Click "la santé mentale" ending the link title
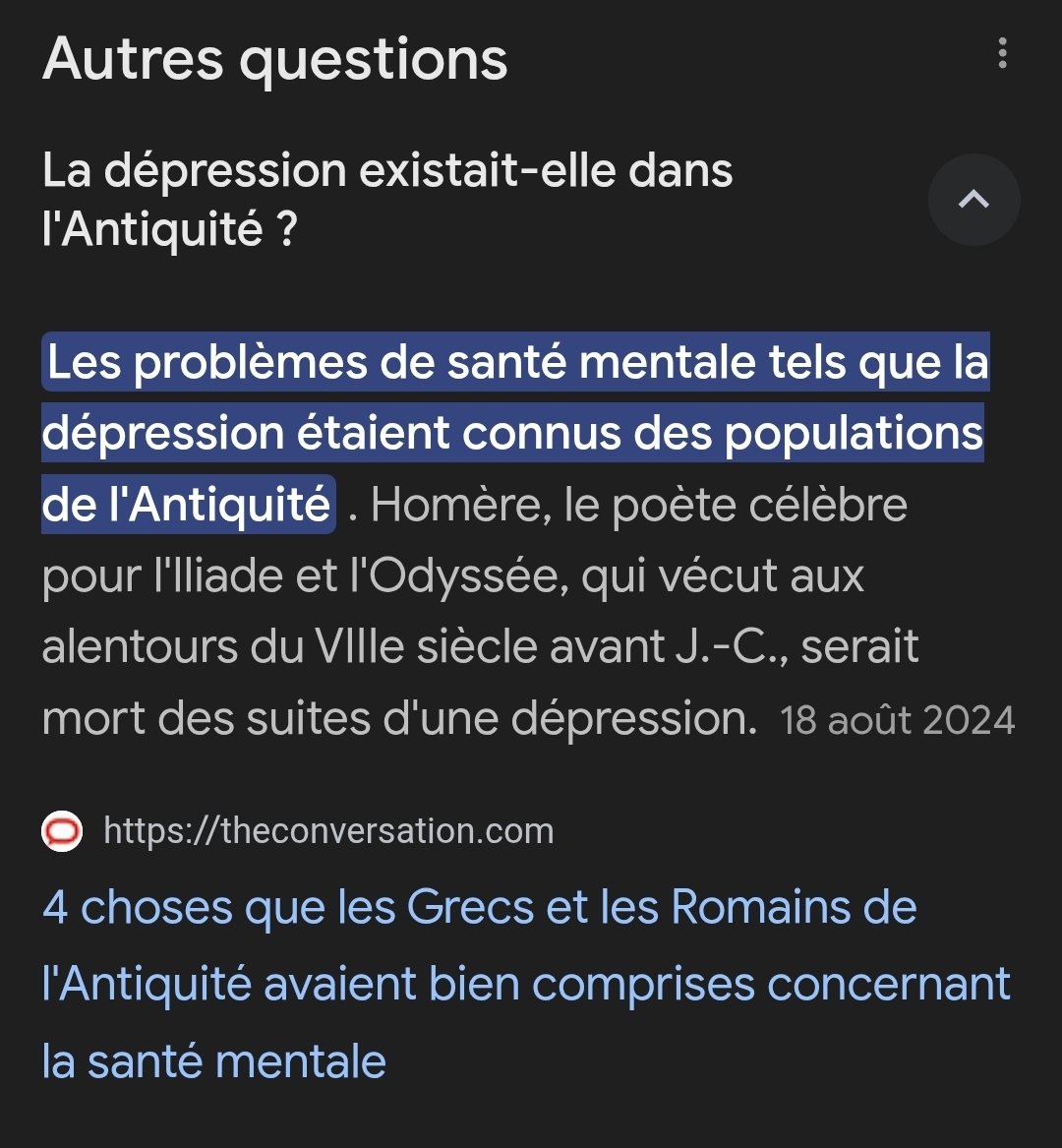The height and width of the screenshot is (1148, 1062). point(213,1062)
